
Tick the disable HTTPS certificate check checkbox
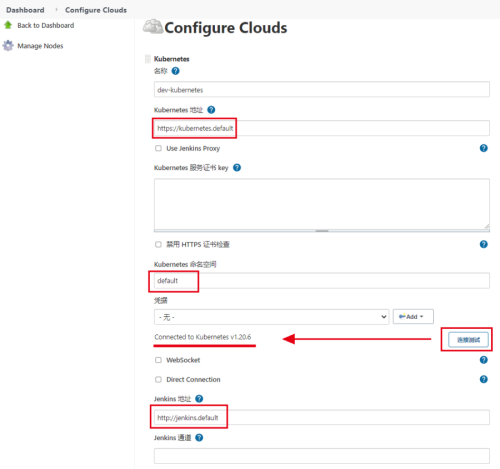point(158,244)
